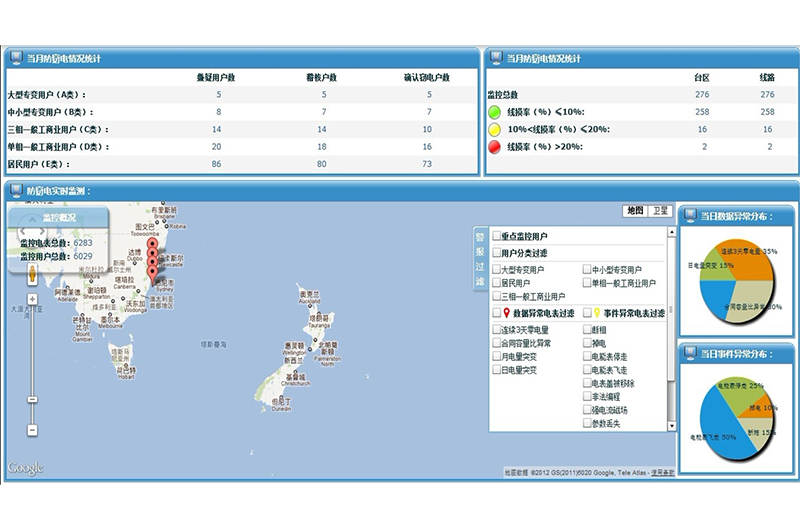
Task: Click the topmost red map marker pin
Action: click(x=152, y=244)
